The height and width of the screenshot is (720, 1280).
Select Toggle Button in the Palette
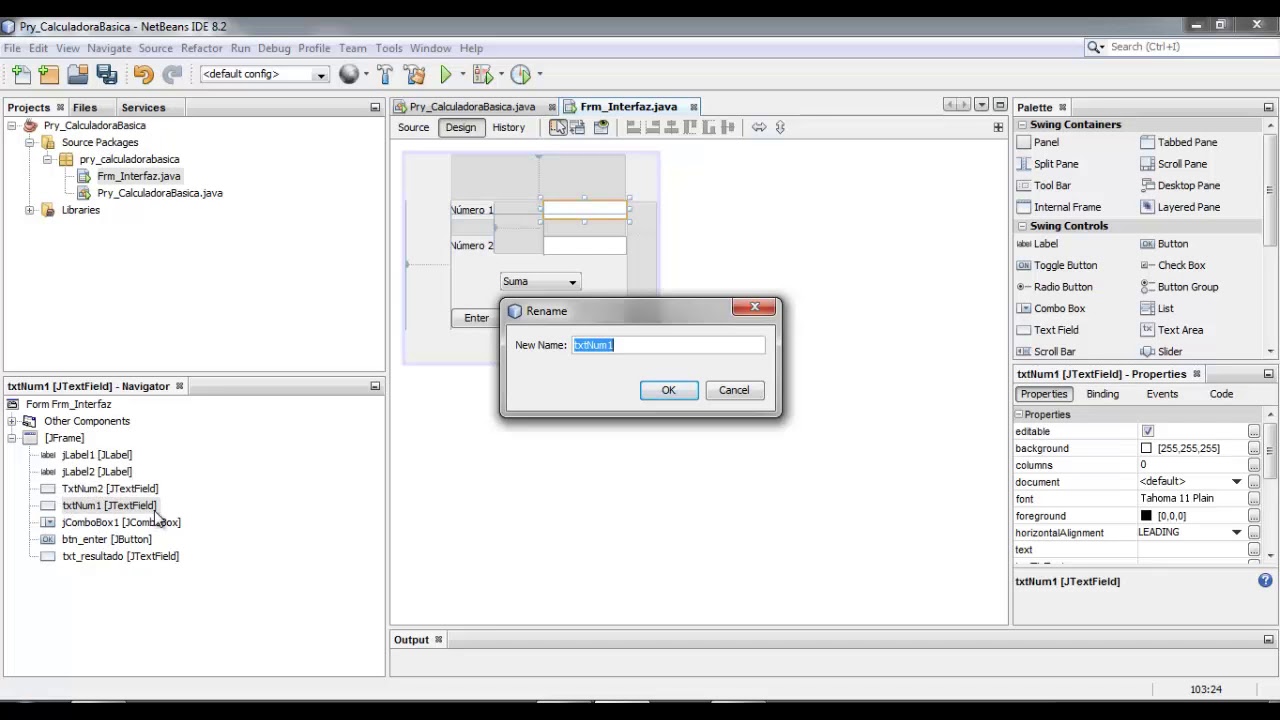coord(1065,265)
